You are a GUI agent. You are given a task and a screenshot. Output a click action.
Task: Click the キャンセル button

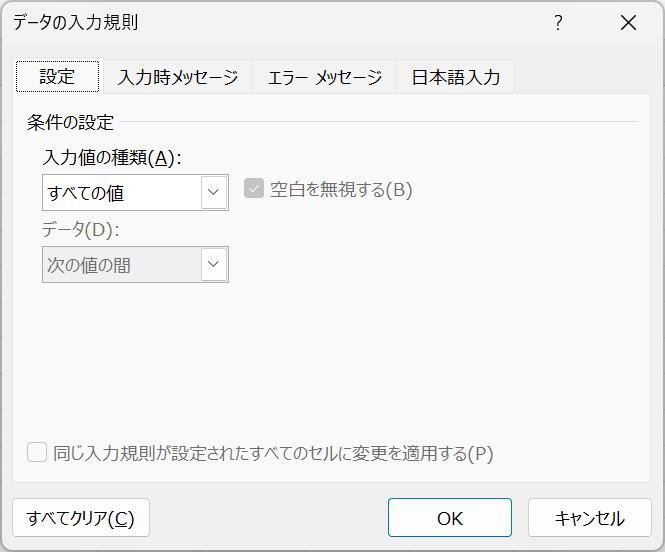pos(590,518)
